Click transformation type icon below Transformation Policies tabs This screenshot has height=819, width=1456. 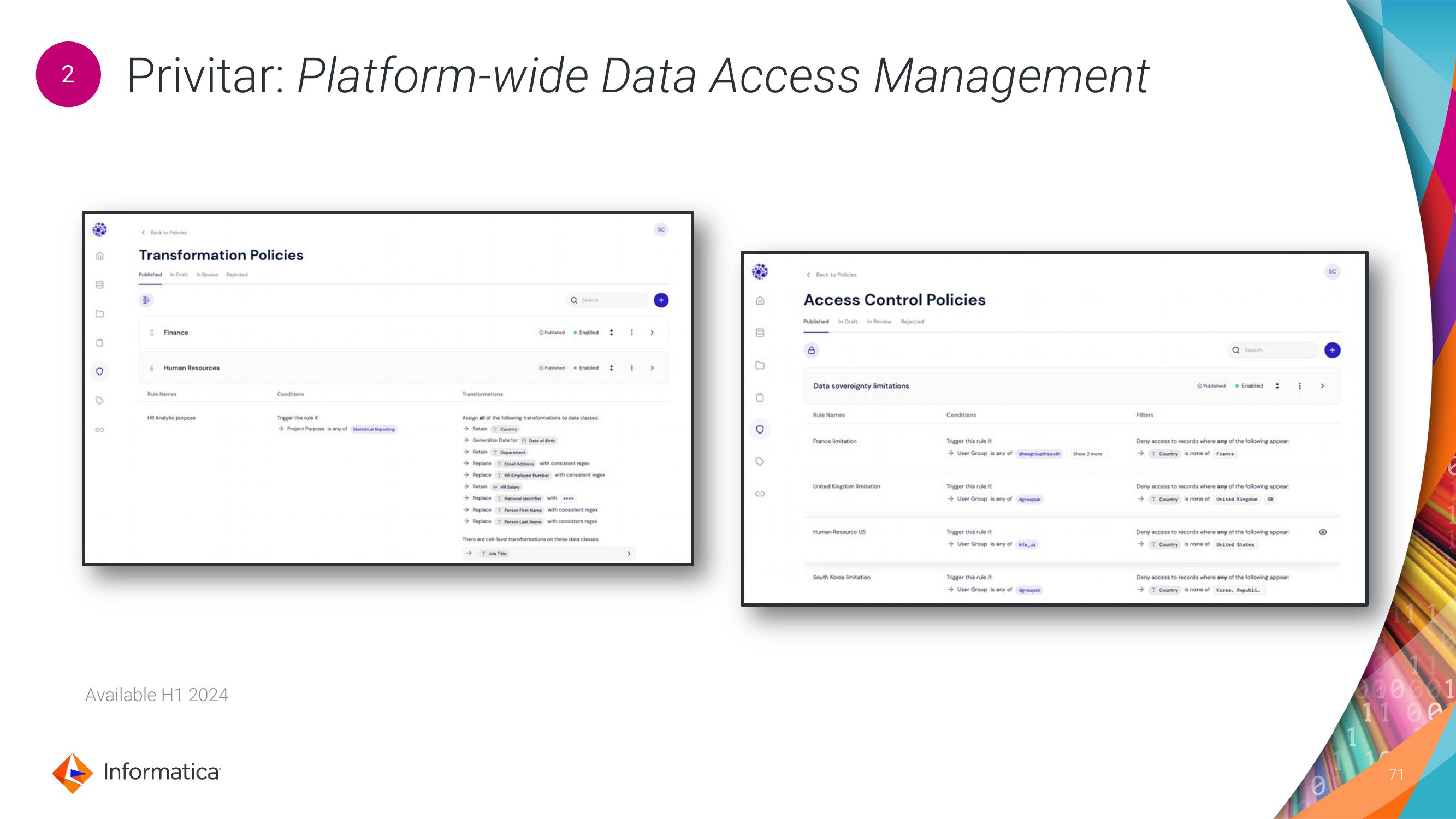tap(146, 300)
